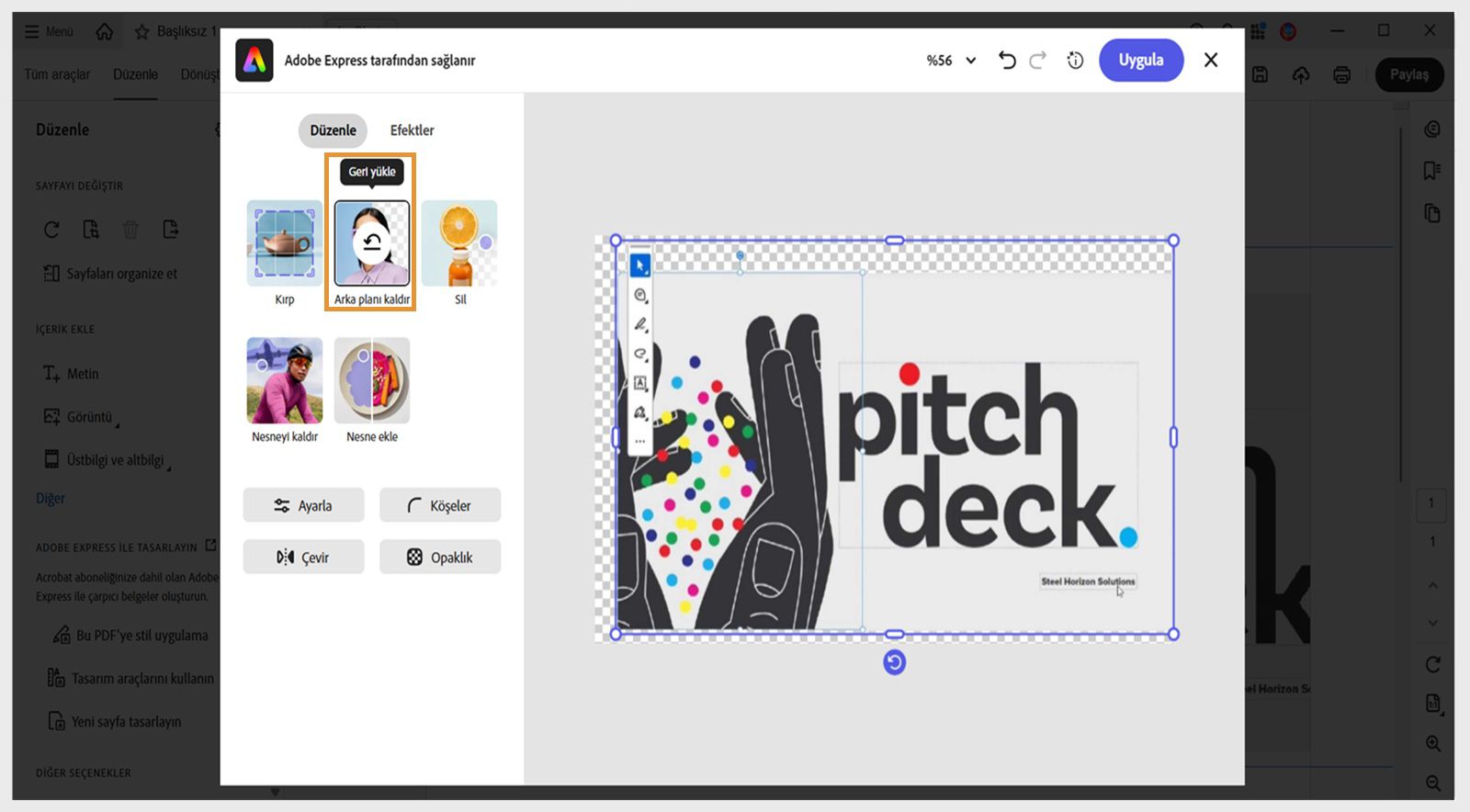This screenshot has width=1470, height=812.
Task: Click the Köşeler button
Action: click(440, 505)
